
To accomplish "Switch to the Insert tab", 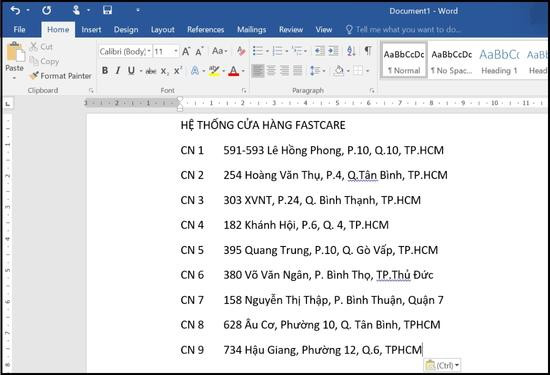I will tap(91, 30).
